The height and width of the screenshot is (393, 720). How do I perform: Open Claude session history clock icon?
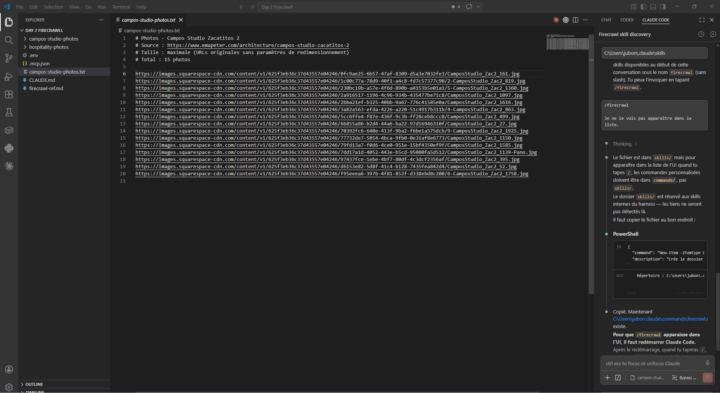click(701, 34)
